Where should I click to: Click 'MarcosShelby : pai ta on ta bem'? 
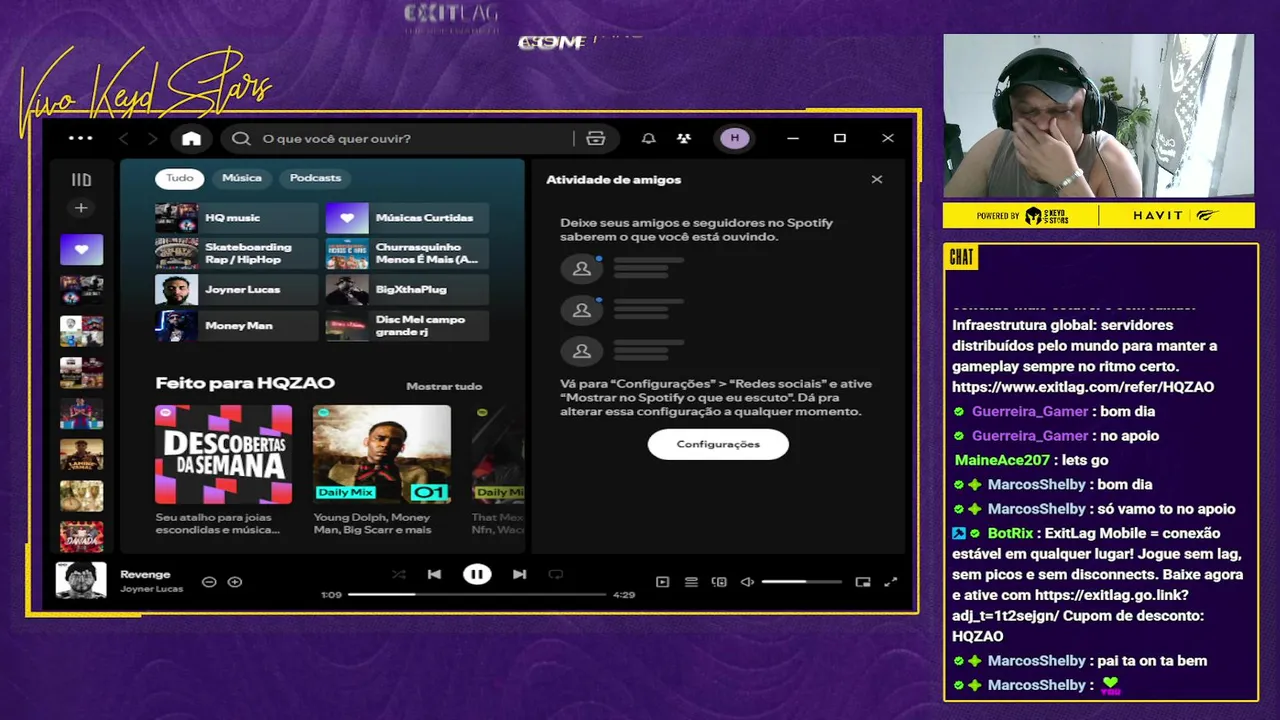point(1080,660)
